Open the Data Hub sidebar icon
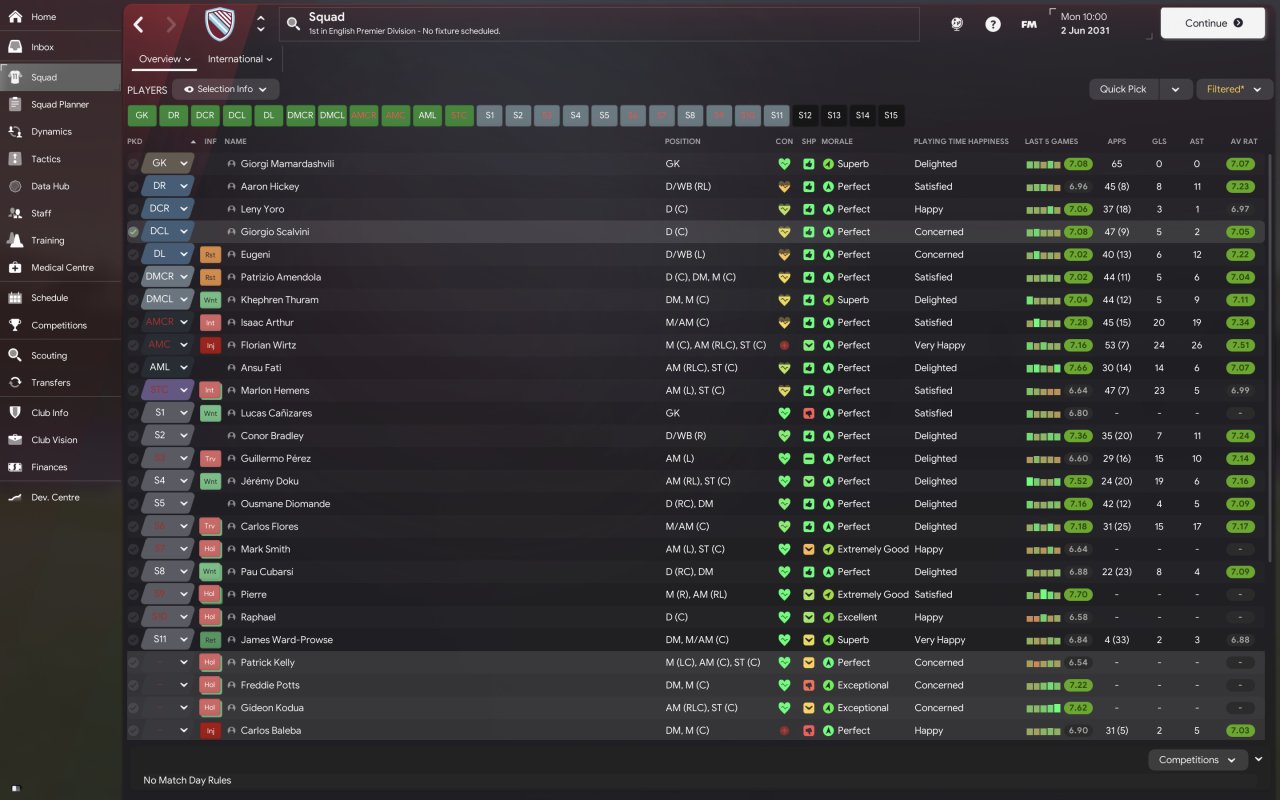1280x800 pixels. click(15, 186)
